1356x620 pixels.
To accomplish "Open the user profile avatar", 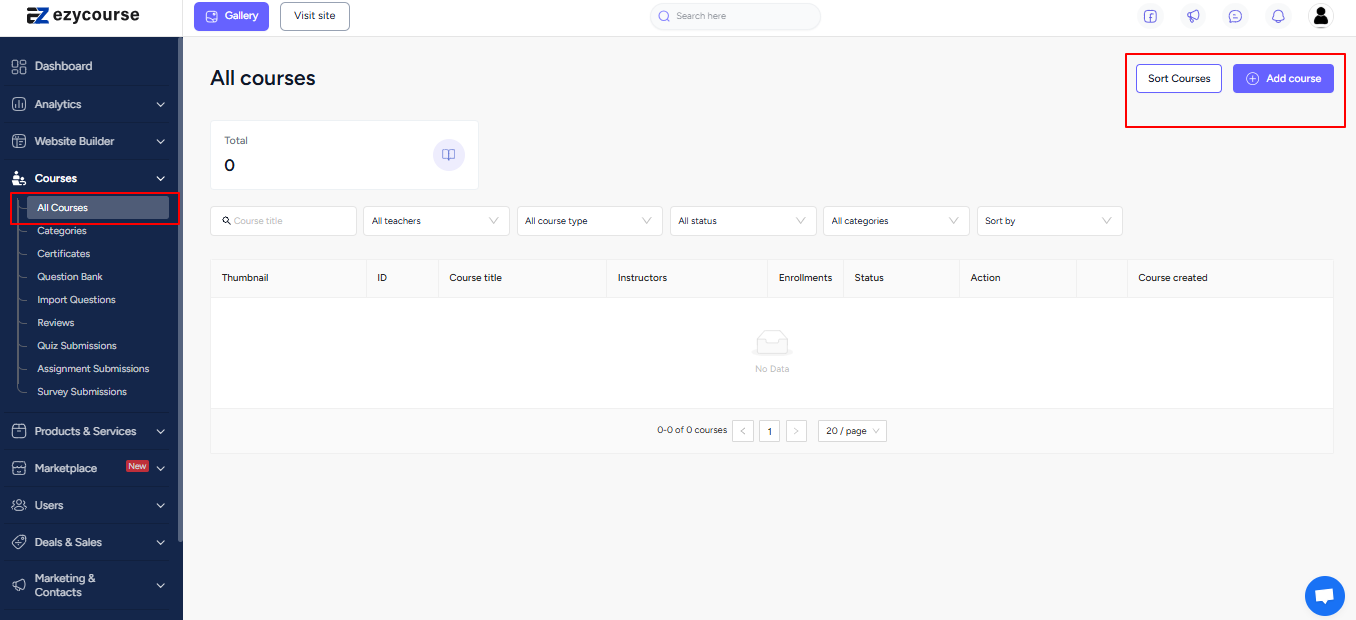I will tap(1321, 16).
